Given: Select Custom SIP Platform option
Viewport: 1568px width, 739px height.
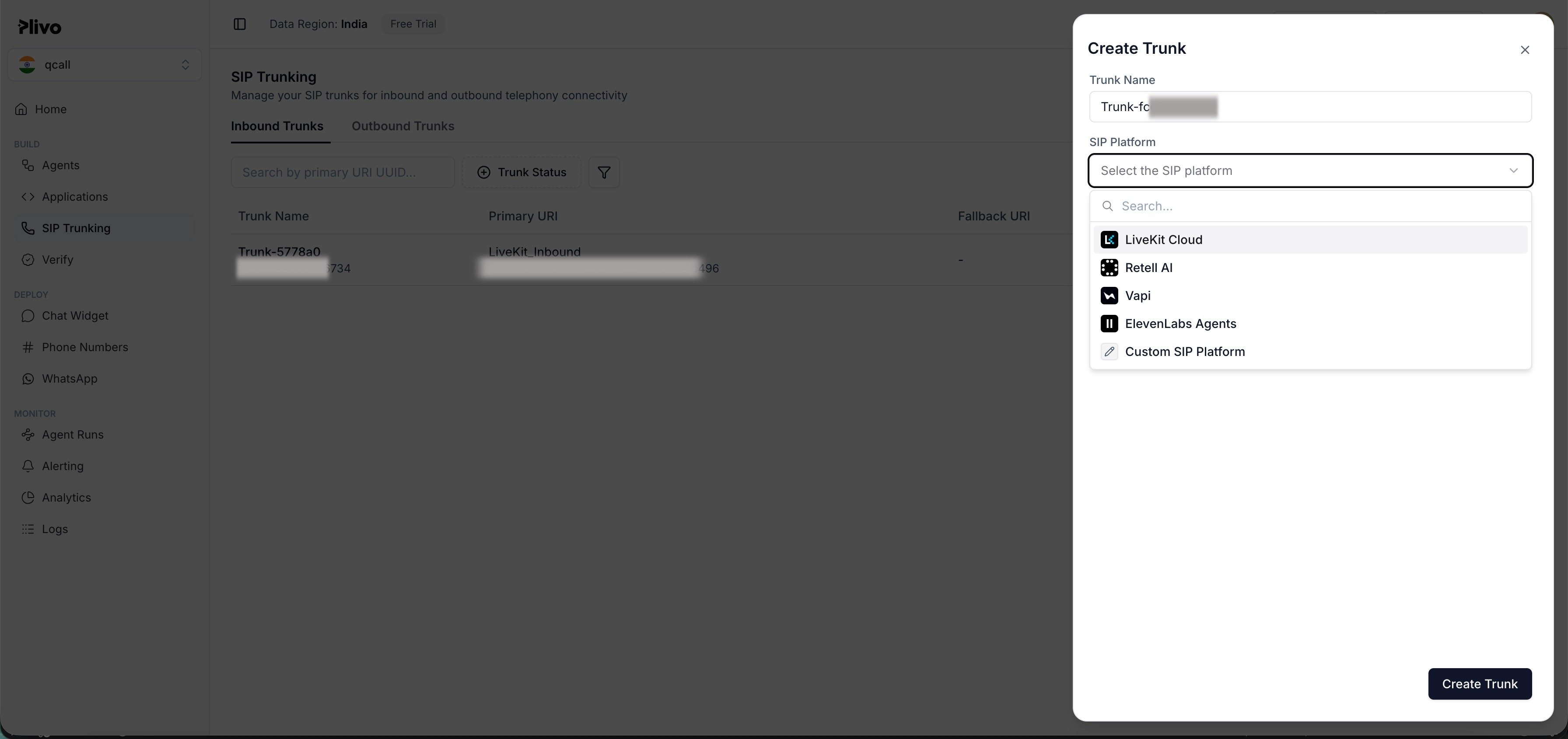Looking at the screenshot, I should (1310, 352).
